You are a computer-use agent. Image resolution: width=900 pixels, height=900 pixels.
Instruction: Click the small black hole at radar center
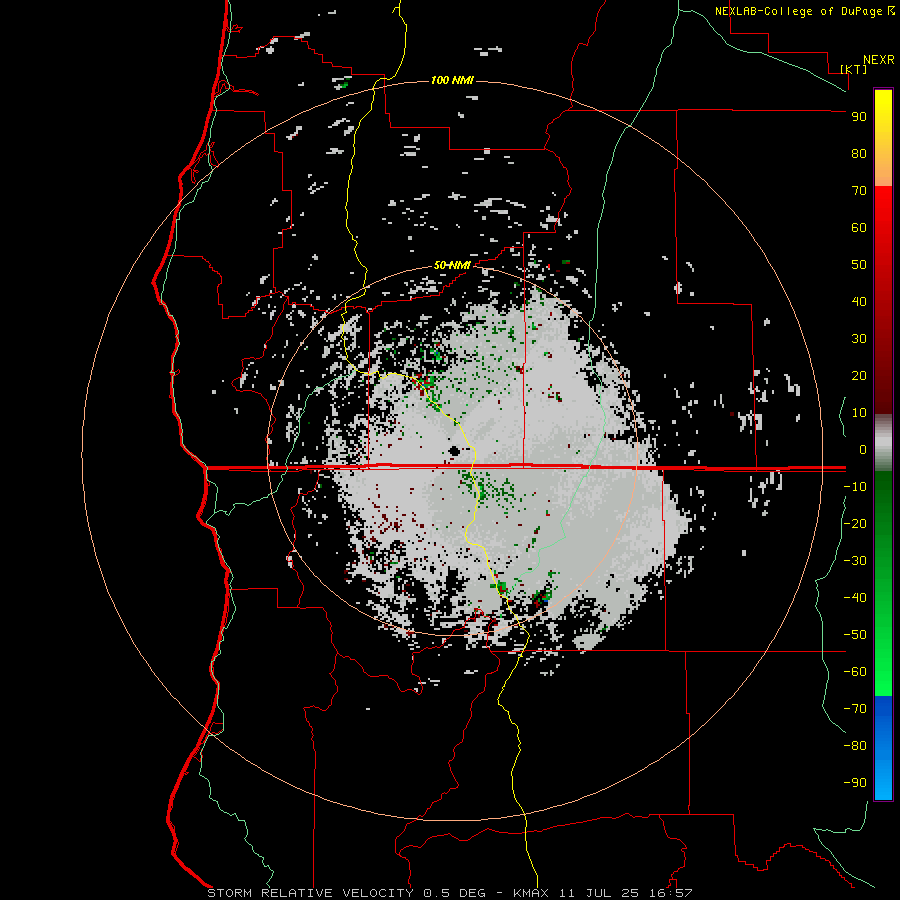(x=455, y=451)
